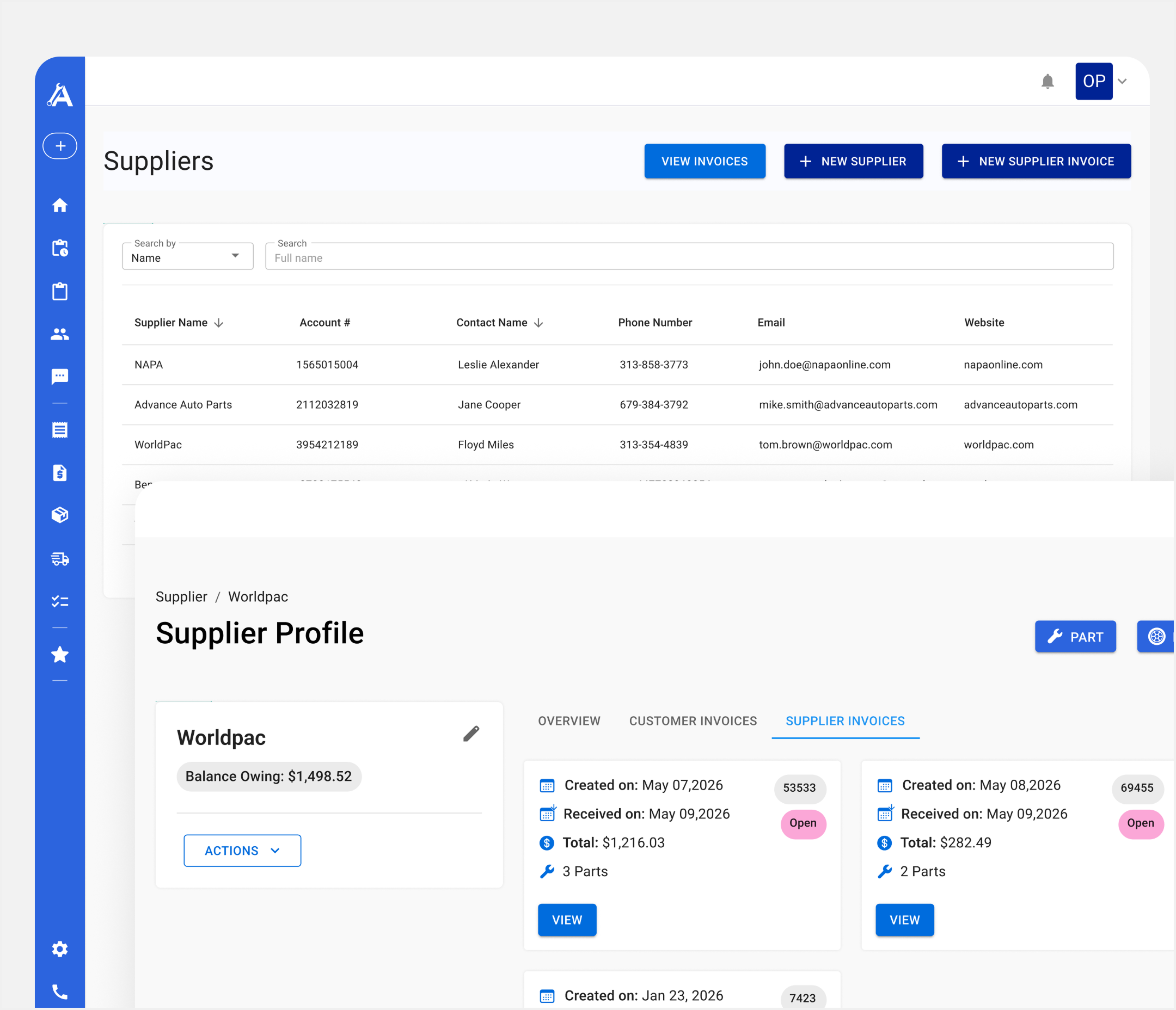Open the plain clipboard sidebar icon
The width and height of the screenshot is (1176, 1010).
click(59, 291)
